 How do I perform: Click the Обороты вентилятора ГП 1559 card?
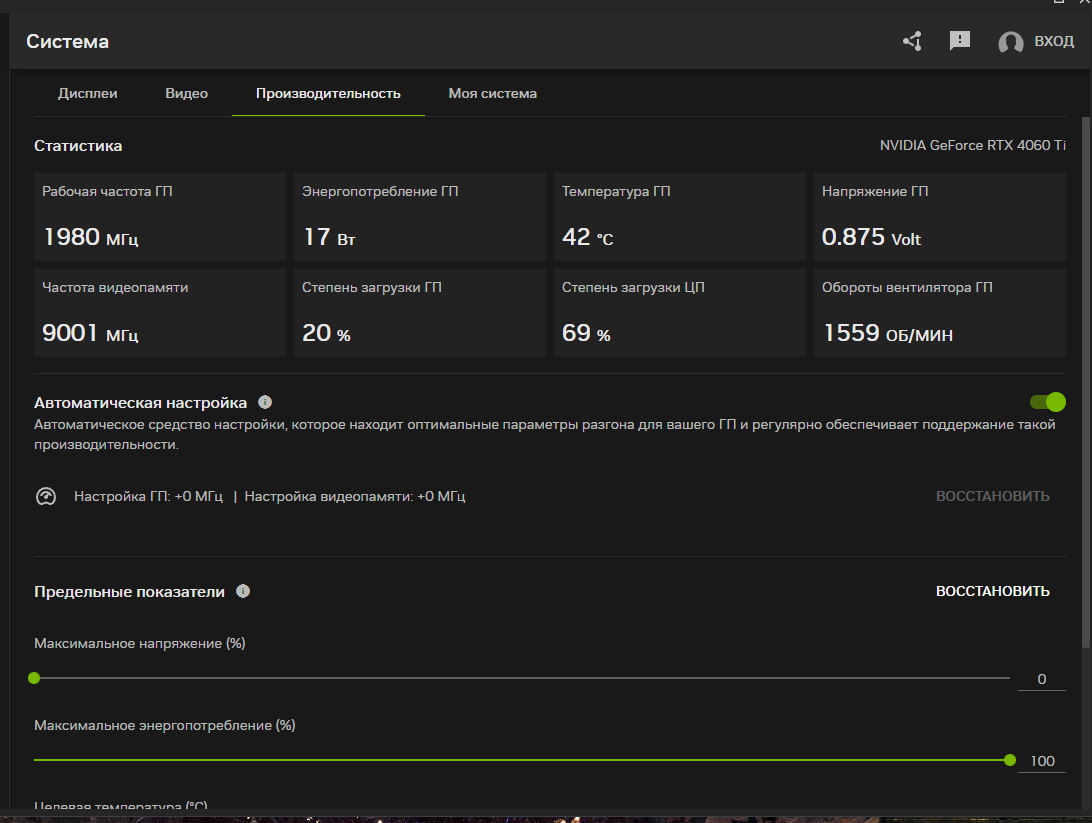tap(940, 313)
